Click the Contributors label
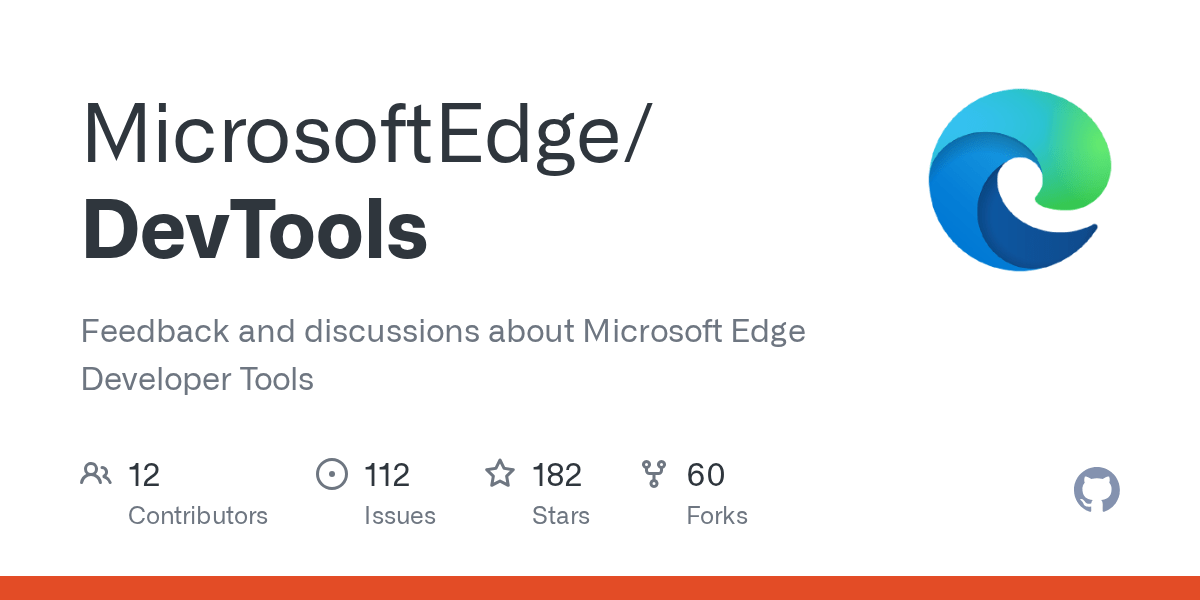 [x=198, y=516]
